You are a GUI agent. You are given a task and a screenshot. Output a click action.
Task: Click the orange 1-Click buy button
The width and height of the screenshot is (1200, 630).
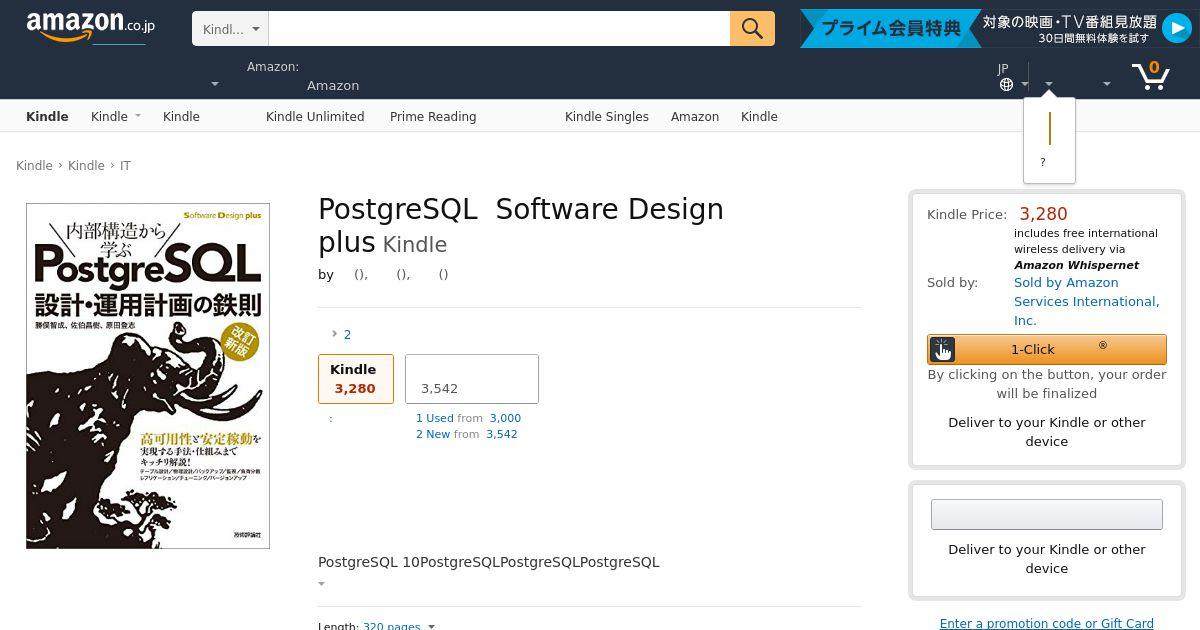coord(1047,349)
